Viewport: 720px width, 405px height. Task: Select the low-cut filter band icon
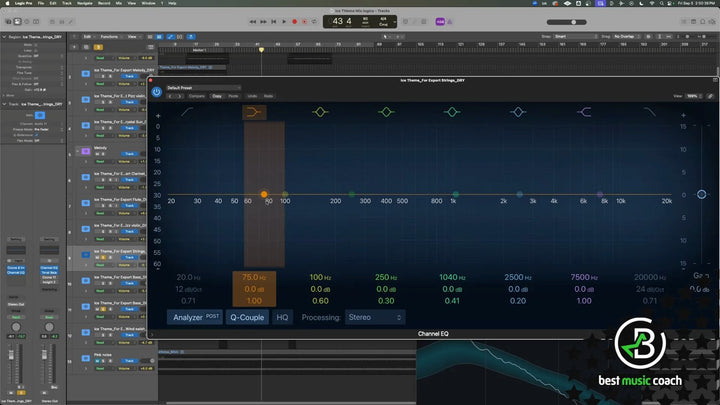click(x=187, y=112)
